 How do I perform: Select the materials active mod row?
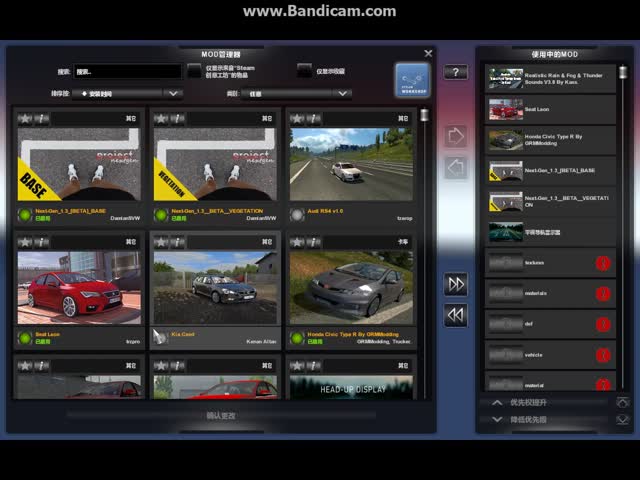[550, 293]
